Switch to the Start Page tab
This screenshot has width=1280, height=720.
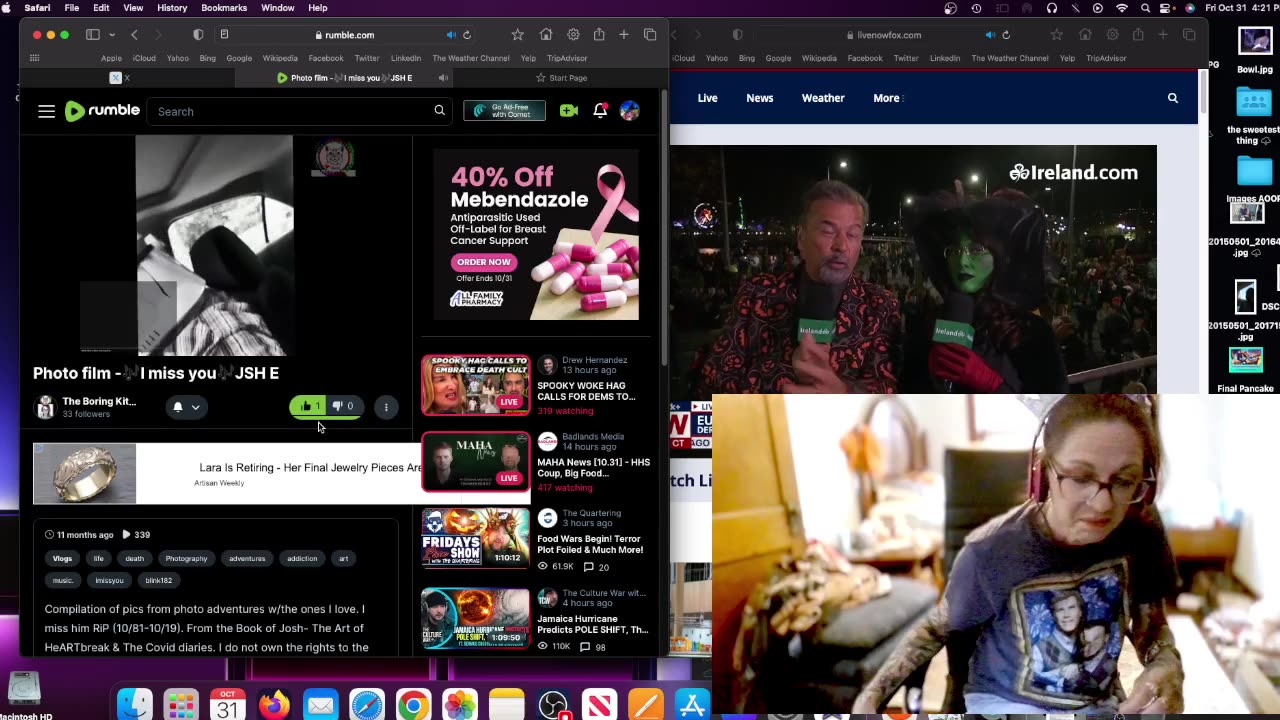561,78
